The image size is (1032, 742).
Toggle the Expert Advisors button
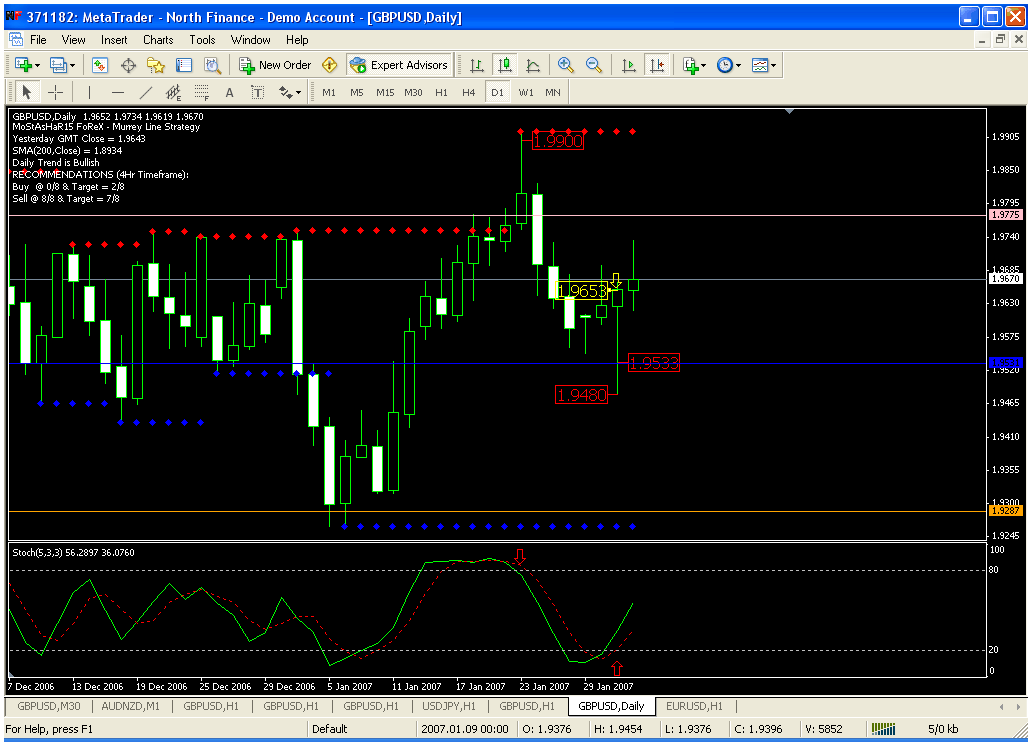[399, 65]
